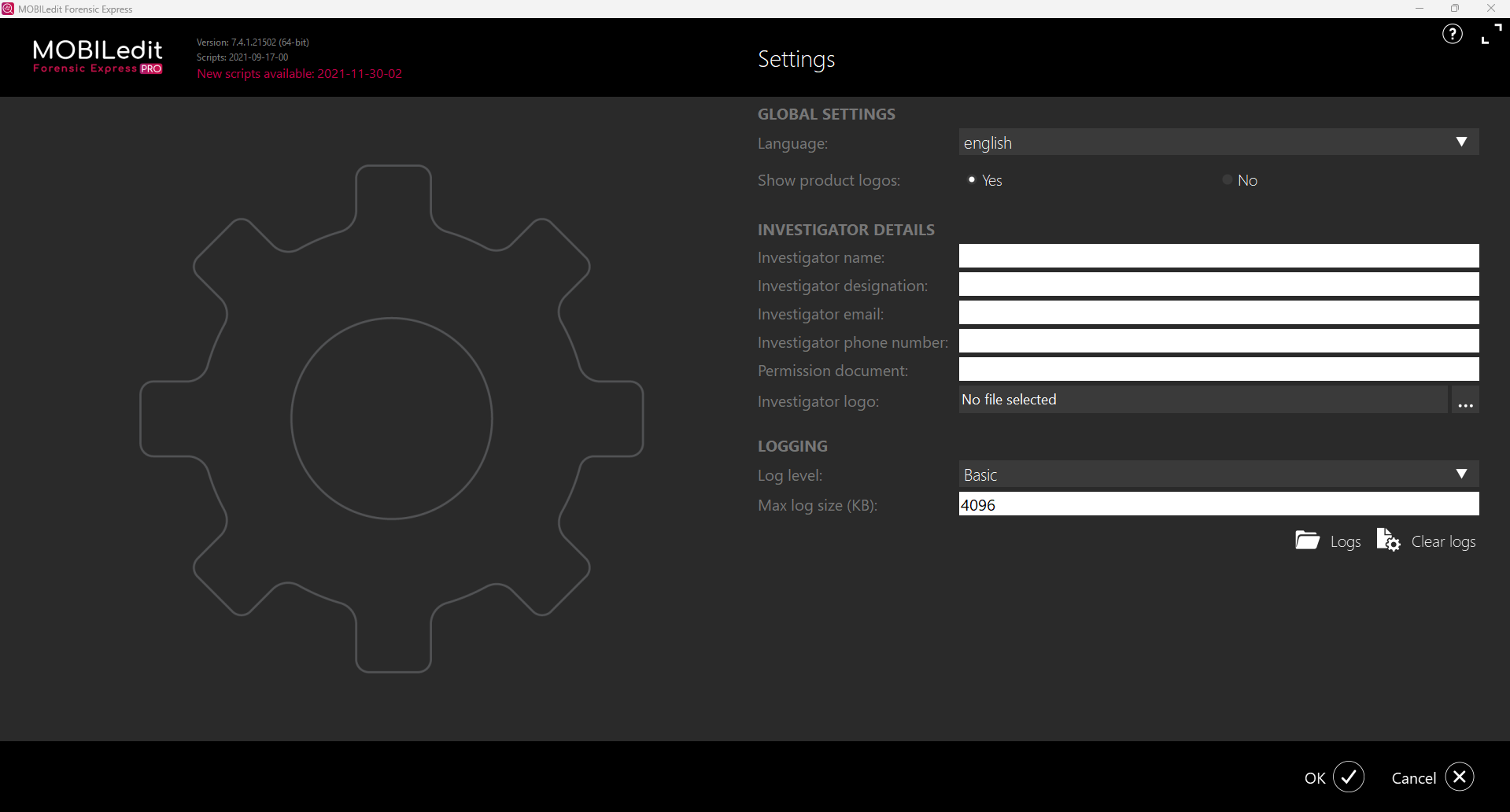1510x812 pixels.
Task: Click the LOGGING heading
Action: click(792, 446)
